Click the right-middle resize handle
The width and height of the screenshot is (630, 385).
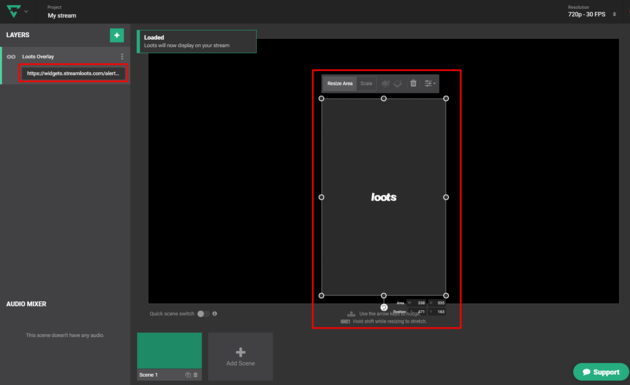click(x=446, y=197)
